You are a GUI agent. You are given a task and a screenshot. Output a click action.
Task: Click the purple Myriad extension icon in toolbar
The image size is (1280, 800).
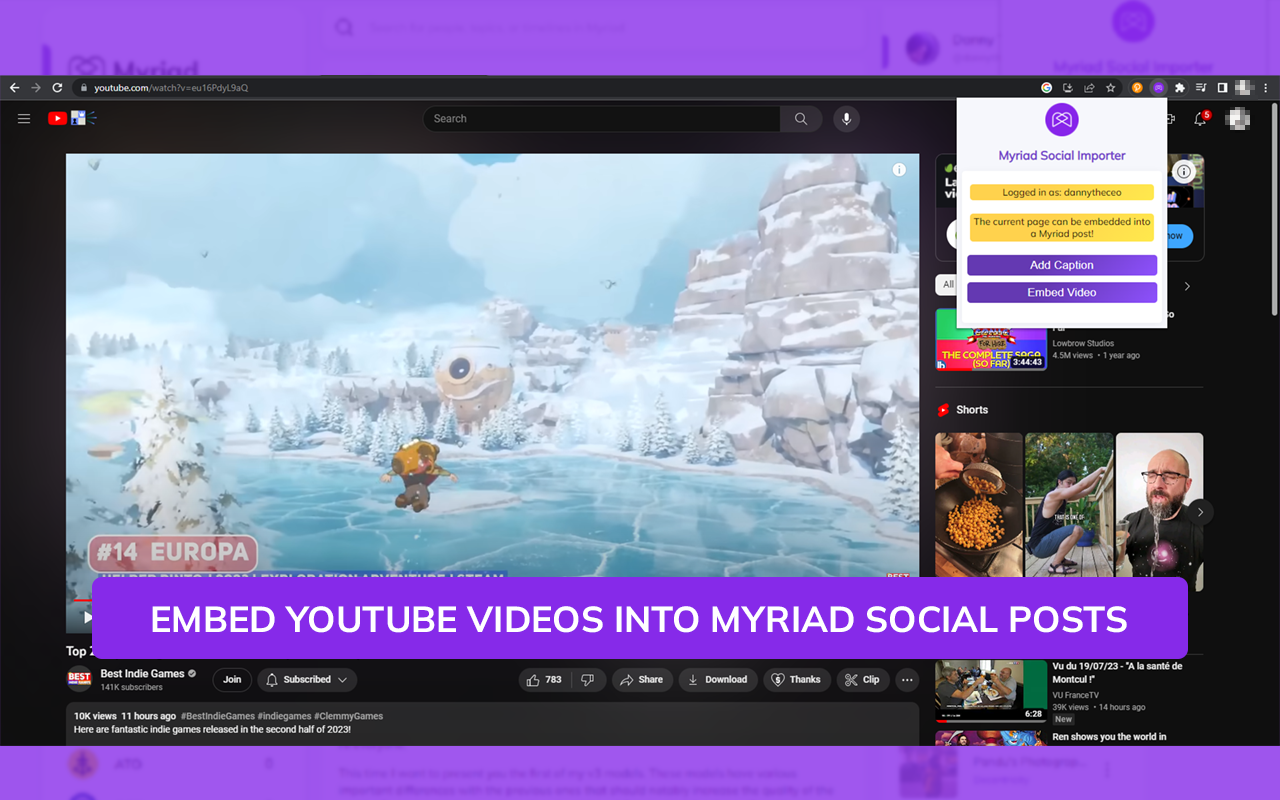tap(1158, 88)
